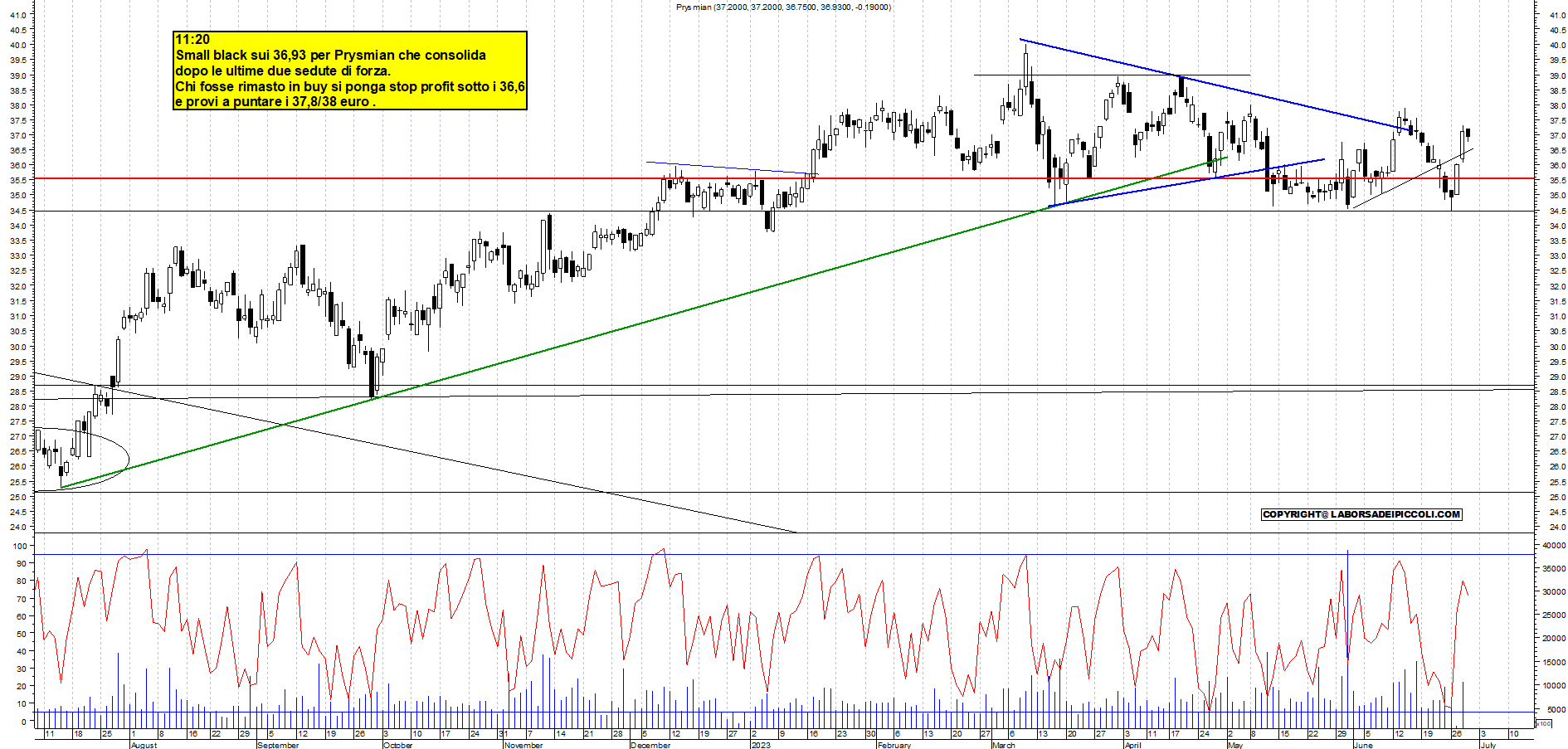Click the 'September' label on the time axis
Screen dimensions: 1568x749
click(278, 745)
